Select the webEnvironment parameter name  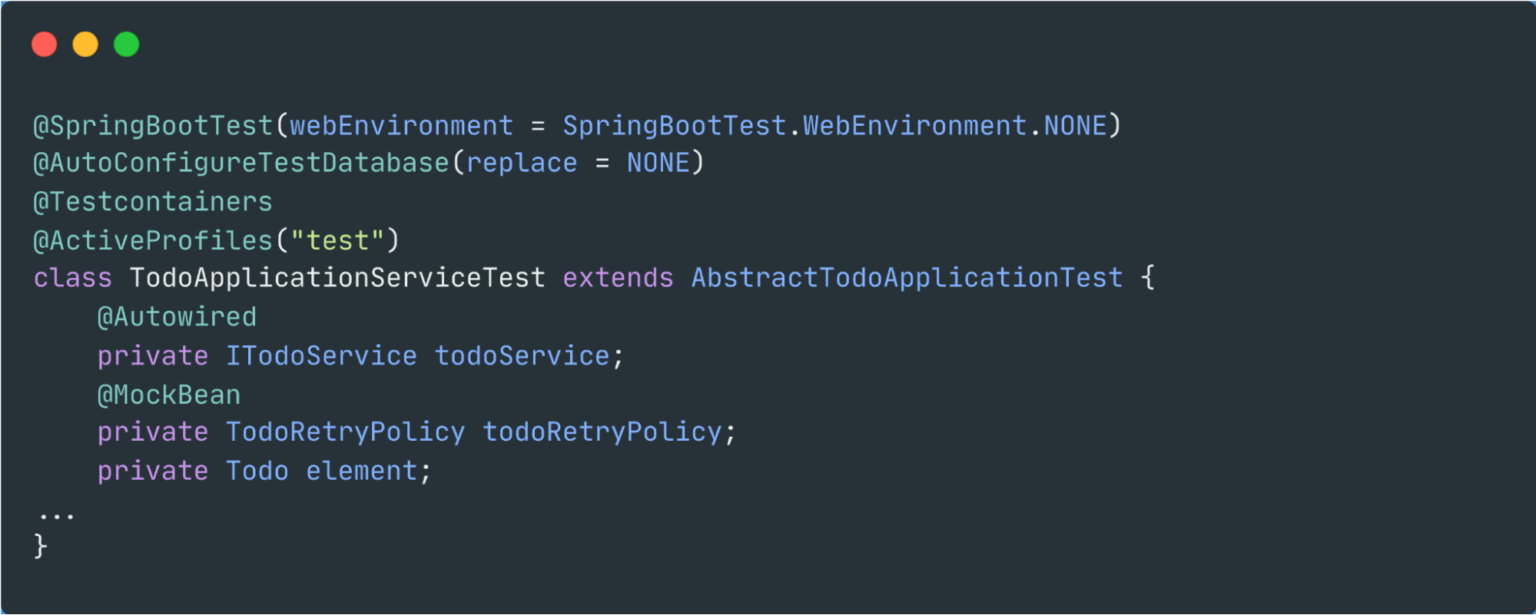pos(401,126)
